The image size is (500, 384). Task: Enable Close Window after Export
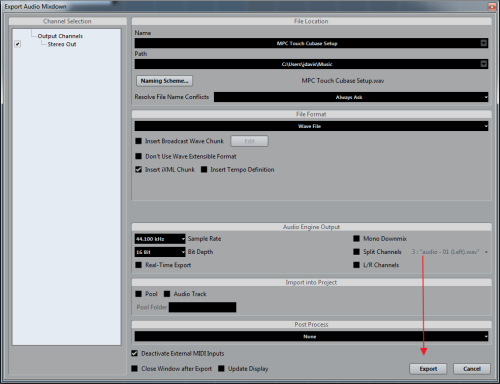134,369
